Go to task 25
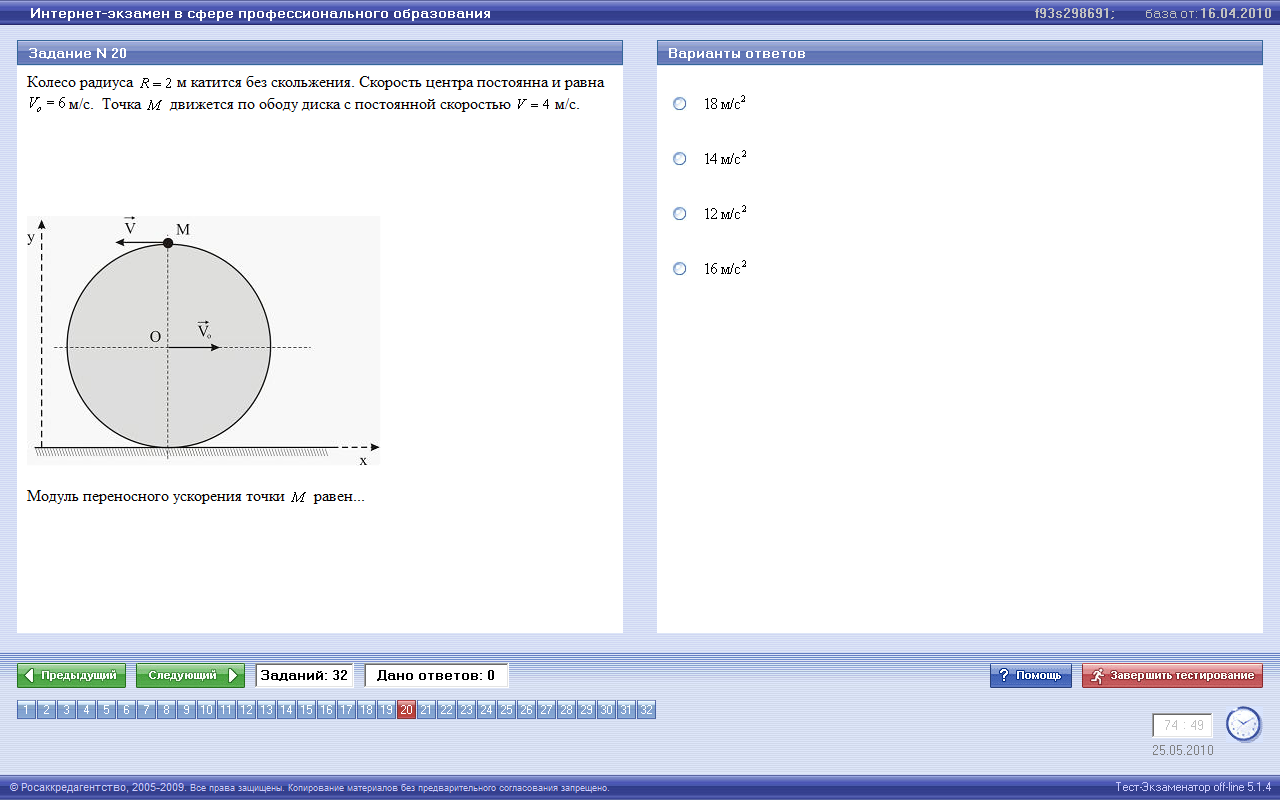The image size is (1280, 800). [507, 710]
